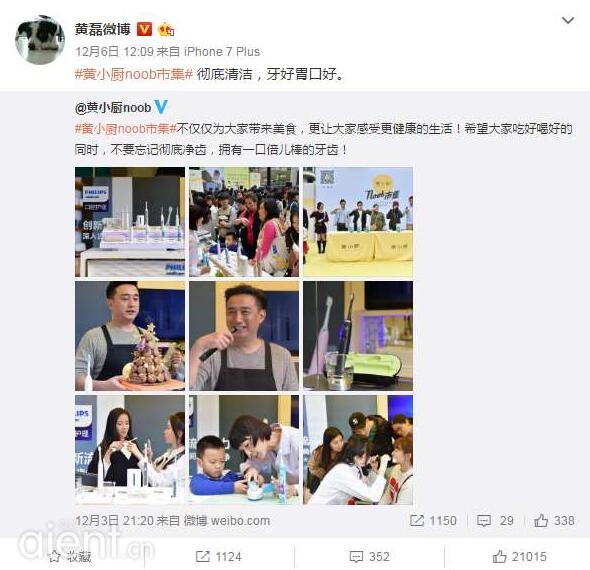Image resolution: width=590 pixels, height=570 pixels.
Task: Open the crowded market photo thumbnail
Action: click(x=244, y=222)
